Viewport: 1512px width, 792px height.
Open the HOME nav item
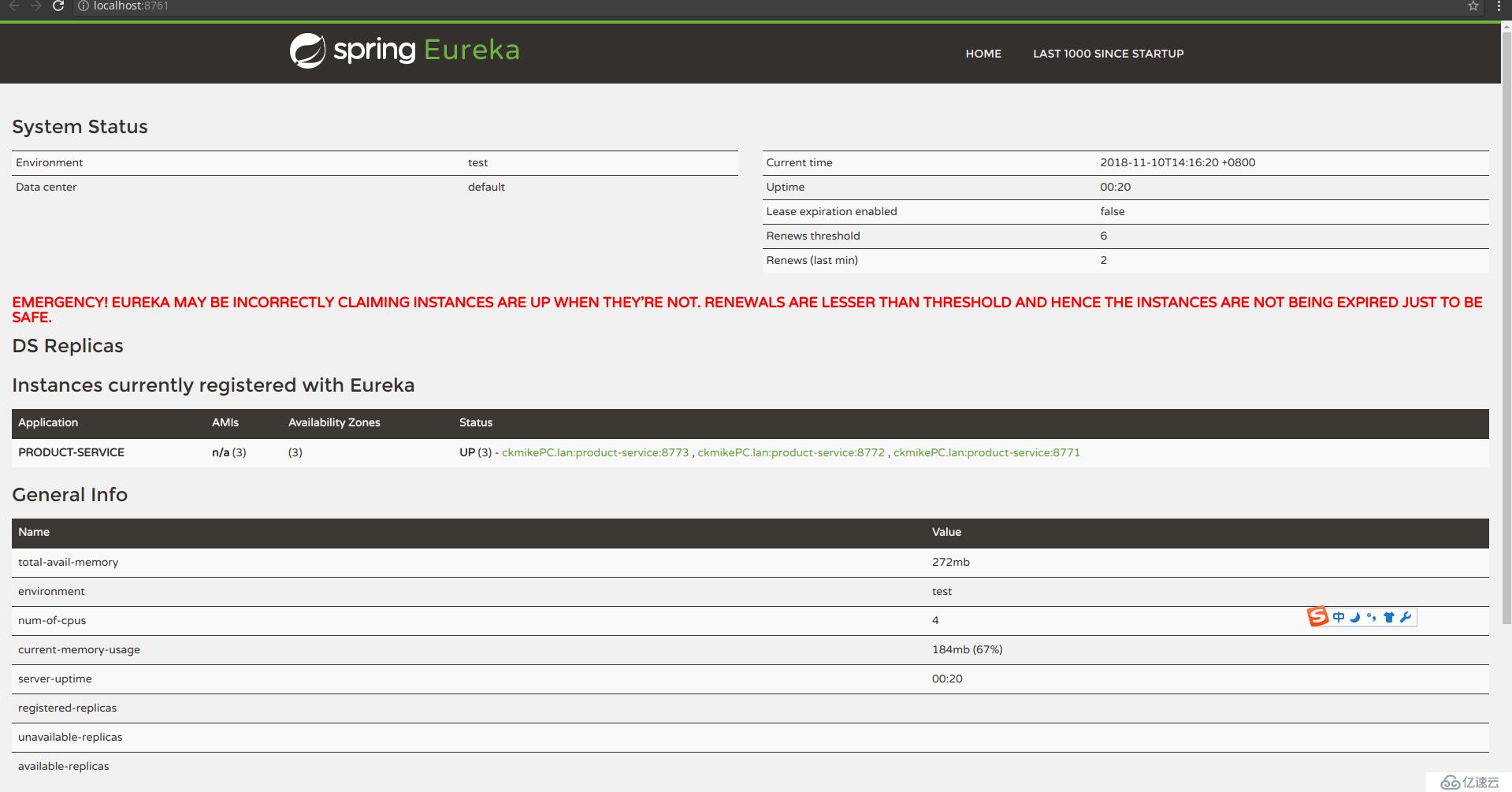point(983,54)
